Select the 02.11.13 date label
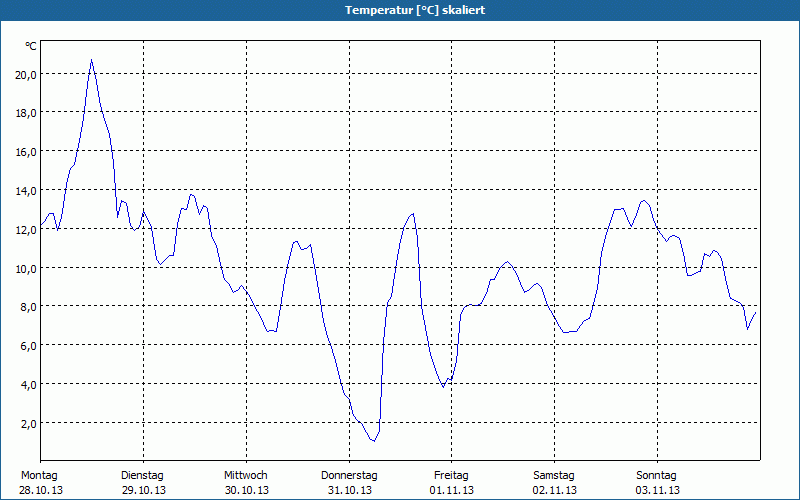 tap(555, 491)
